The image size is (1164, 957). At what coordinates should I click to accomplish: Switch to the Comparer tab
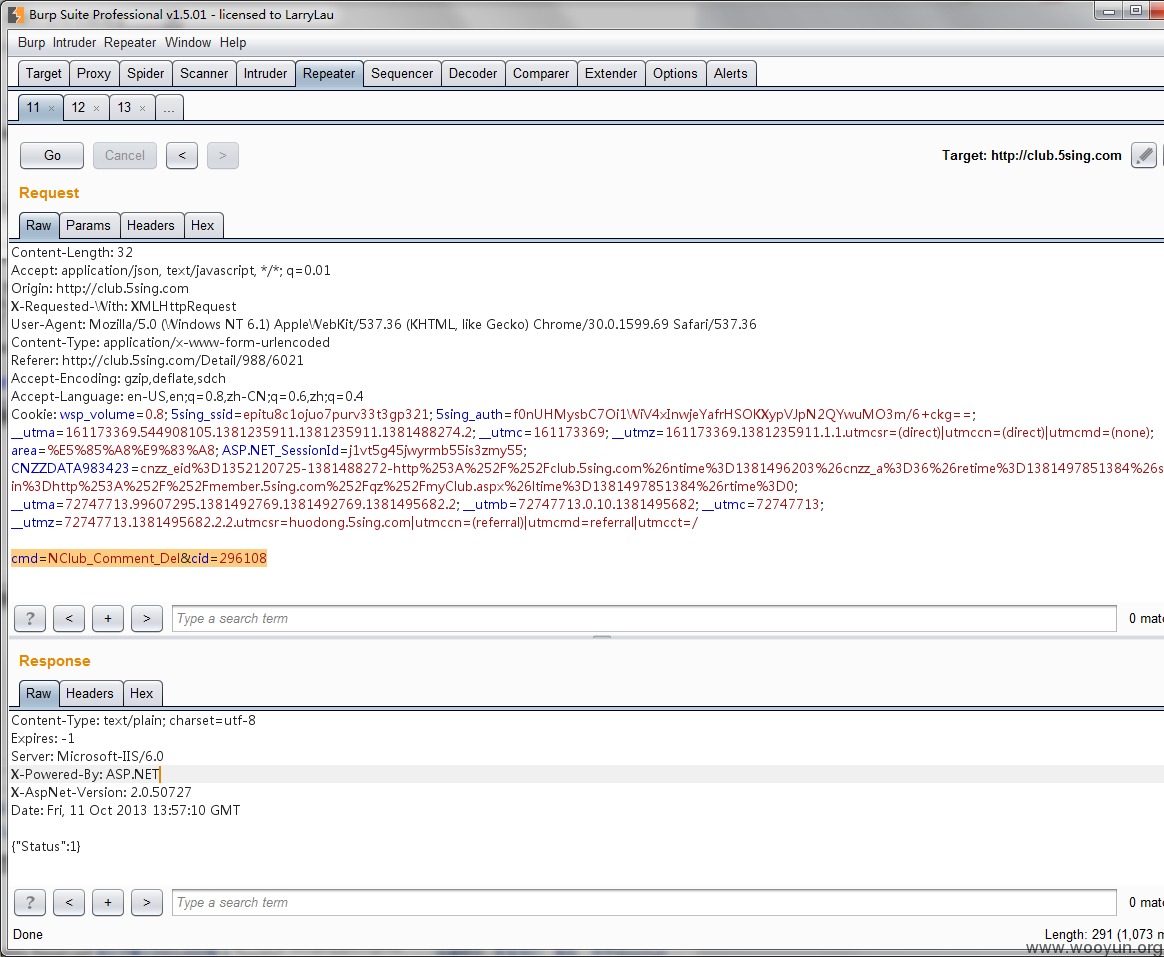(x=540, y=74)
